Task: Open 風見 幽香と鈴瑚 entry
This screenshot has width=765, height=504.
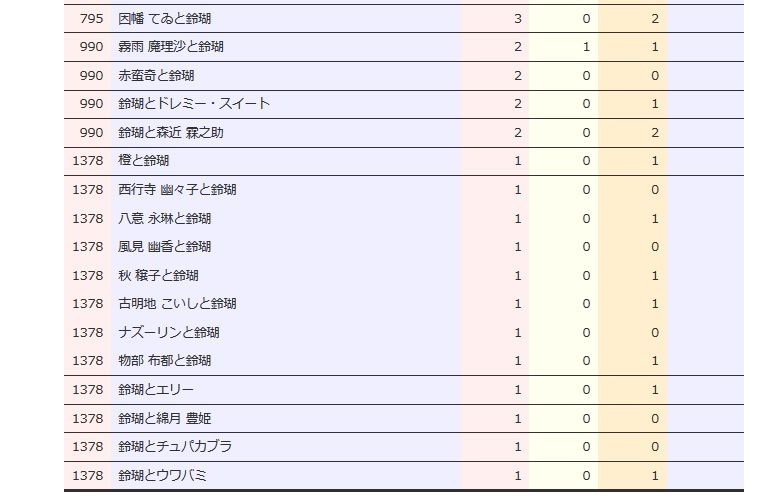Action: (164, 247)
